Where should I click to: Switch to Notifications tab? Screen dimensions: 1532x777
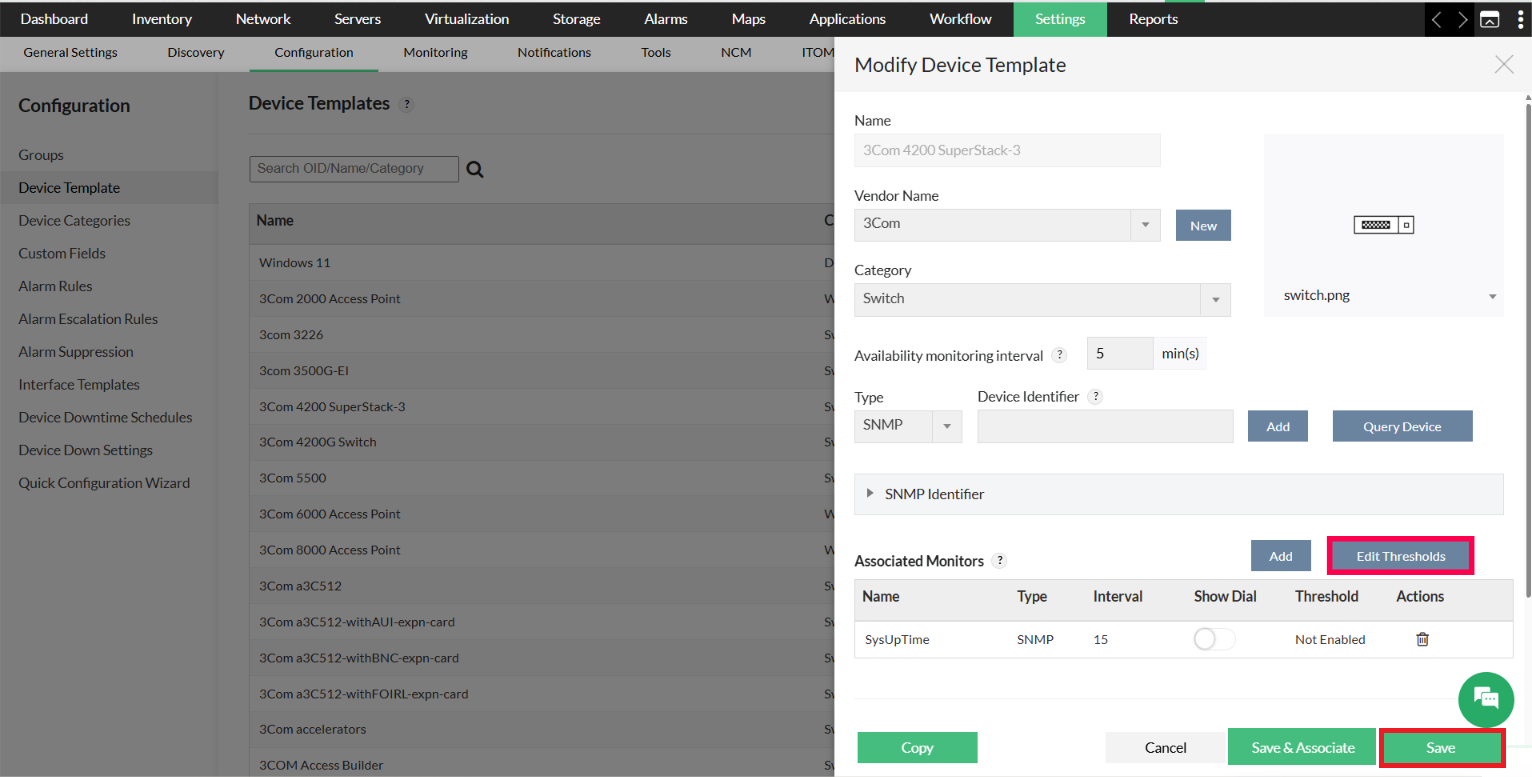(x=554, y=53)
